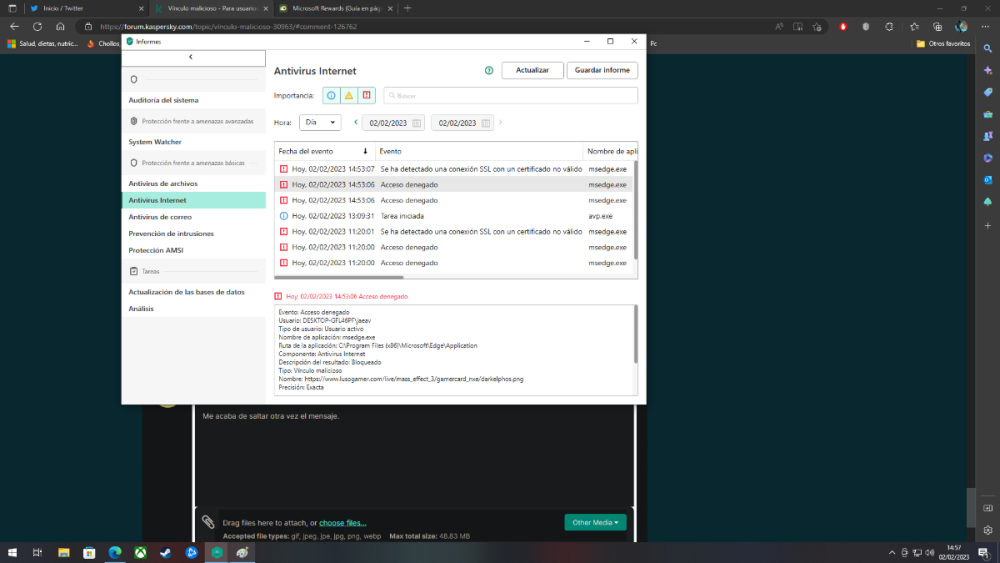
Task: Focus the Buscar search field
Action: tap(510, 96)
